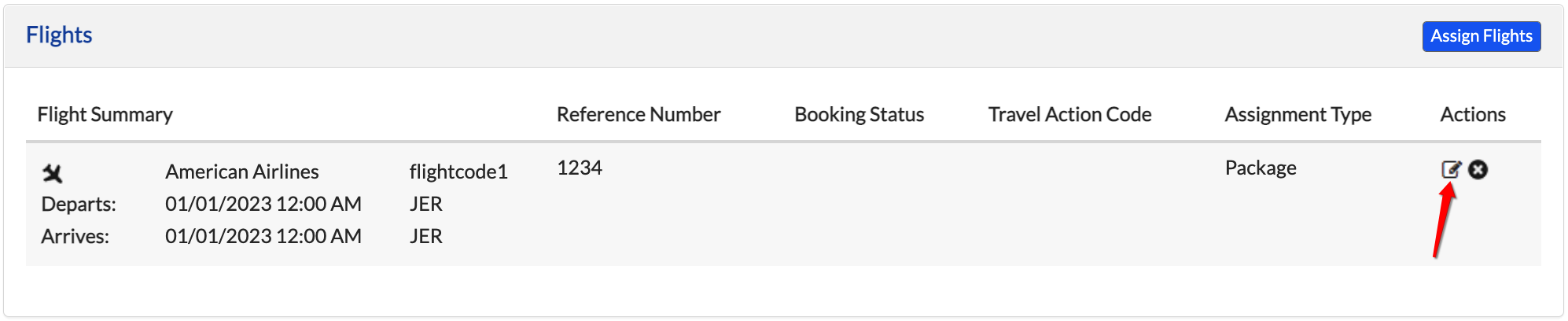Remove the flight with the X icon
The width and height of the screenshot is (1568, 321).
1478,169
